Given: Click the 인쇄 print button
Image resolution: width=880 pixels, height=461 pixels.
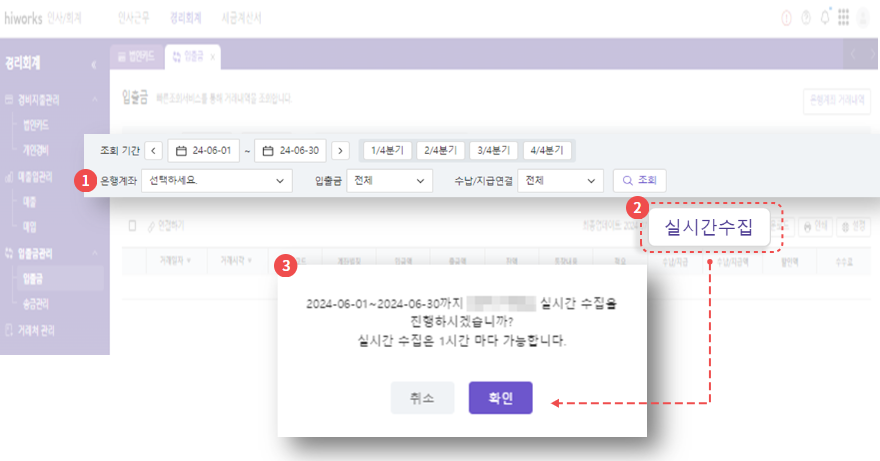Looking at the screenshot, I should tap(815, 226).
